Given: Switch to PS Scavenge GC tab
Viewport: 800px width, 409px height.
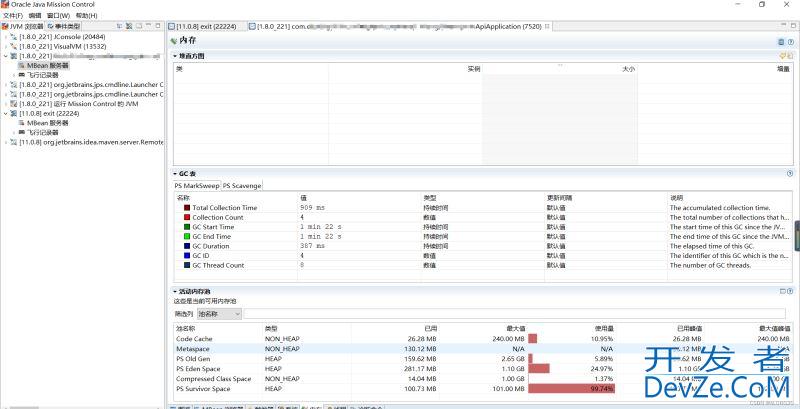Looking at the screenshot, I should [x=242, y=186].
